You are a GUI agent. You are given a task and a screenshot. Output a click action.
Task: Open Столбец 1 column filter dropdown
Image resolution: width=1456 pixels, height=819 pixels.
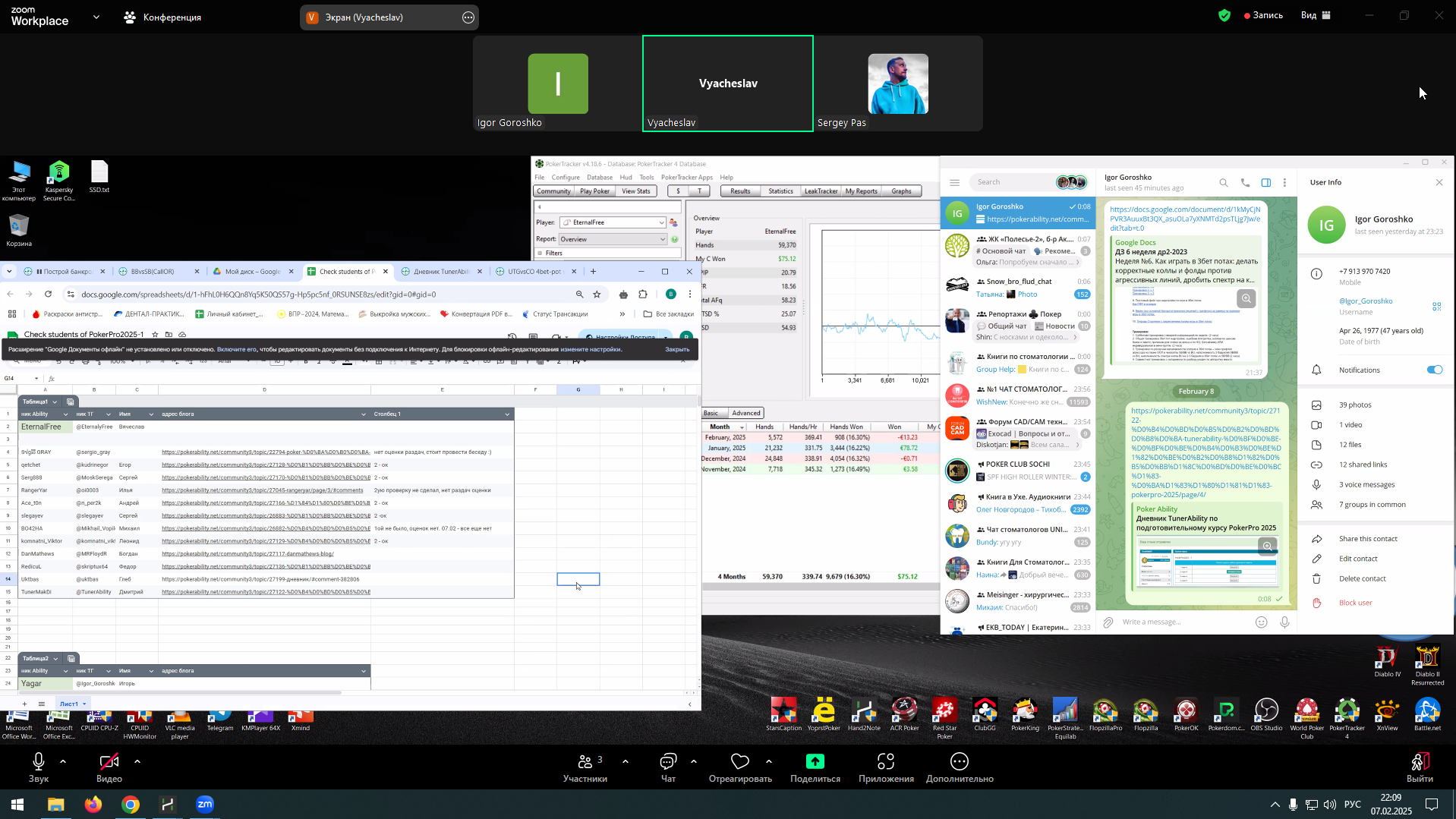tap(507, 414)
